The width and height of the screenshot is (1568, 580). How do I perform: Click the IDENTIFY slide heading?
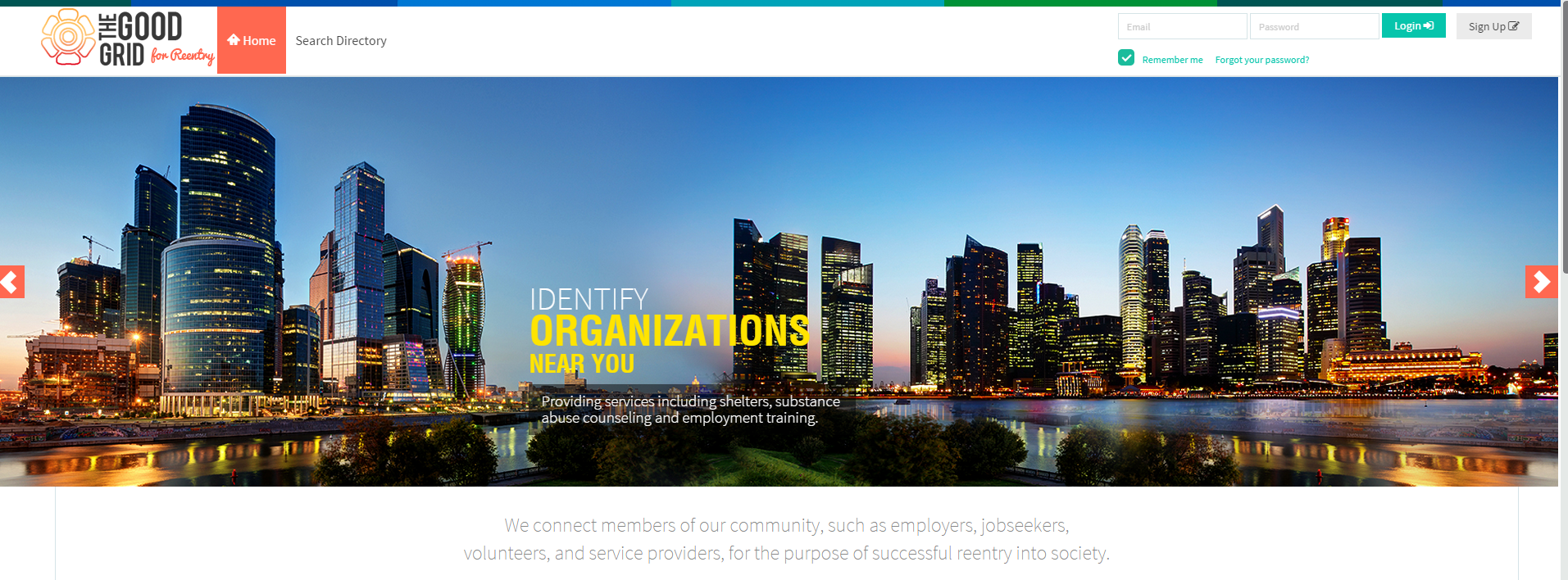click(x=589, y=299)
